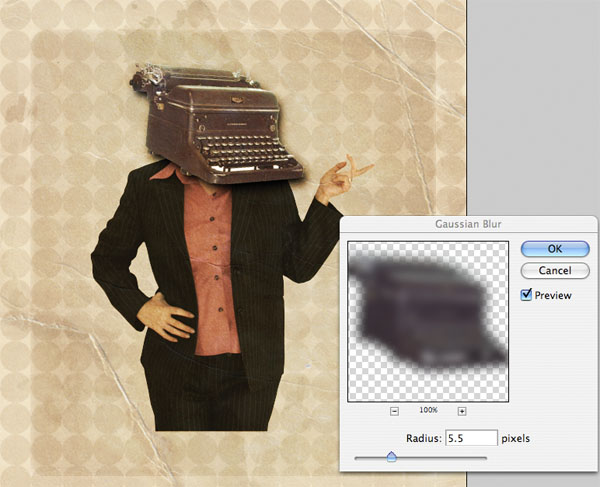Confirm the Gaussian Blur with OK

[555, 249]
